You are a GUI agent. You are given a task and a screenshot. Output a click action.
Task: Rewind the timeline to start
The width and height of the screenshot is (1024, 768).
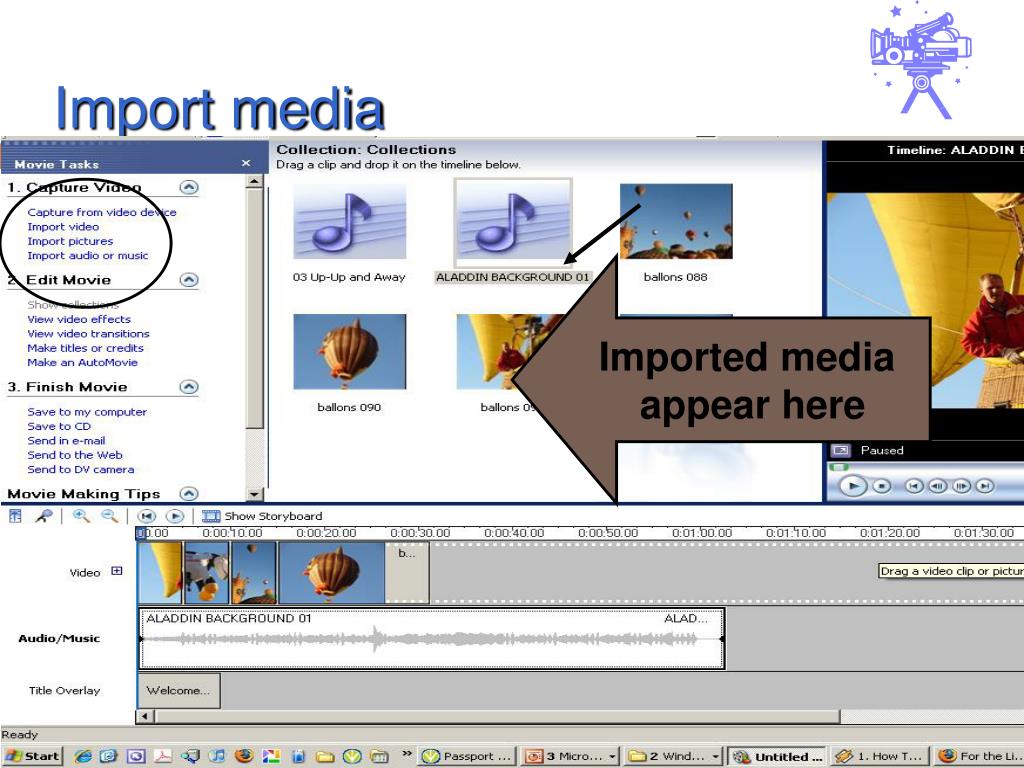click(x=147, y=516)
